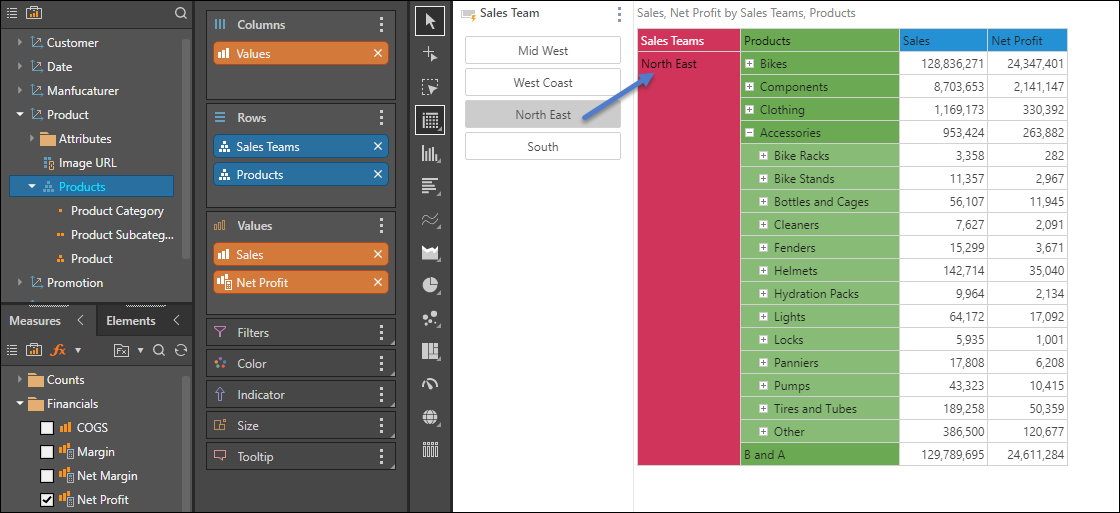Select the pie chart visualization icon
The height and width of the screenshot is (513, 1120).
[430, 285]
